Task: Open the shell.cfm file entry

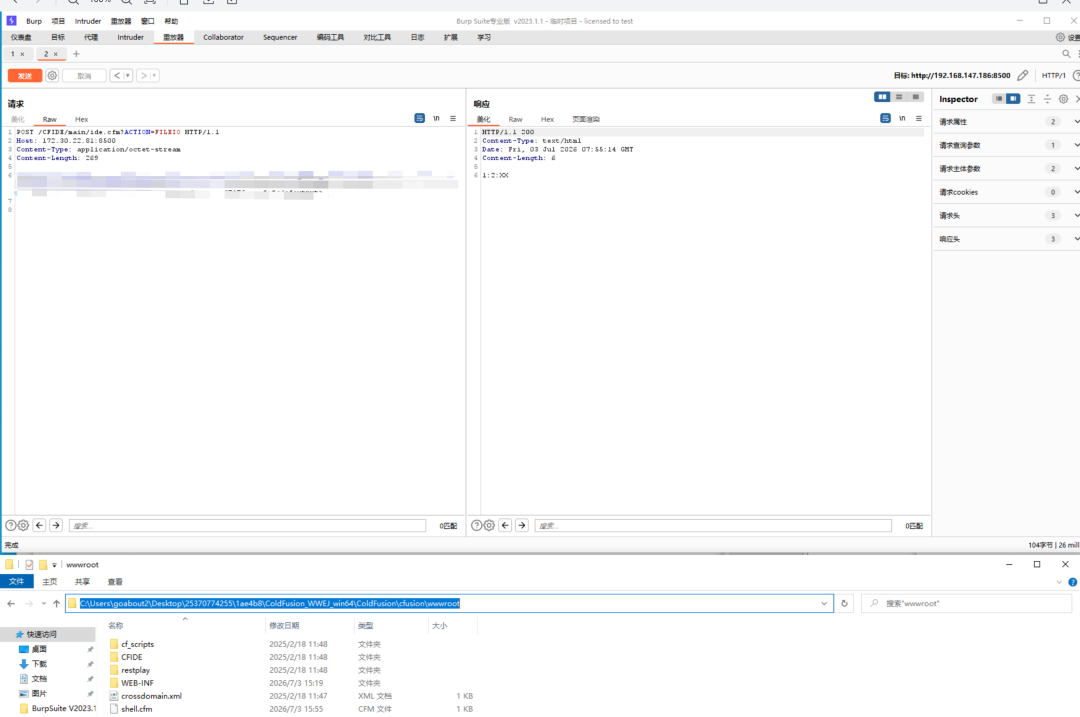Action: click(x=136, y=709)
